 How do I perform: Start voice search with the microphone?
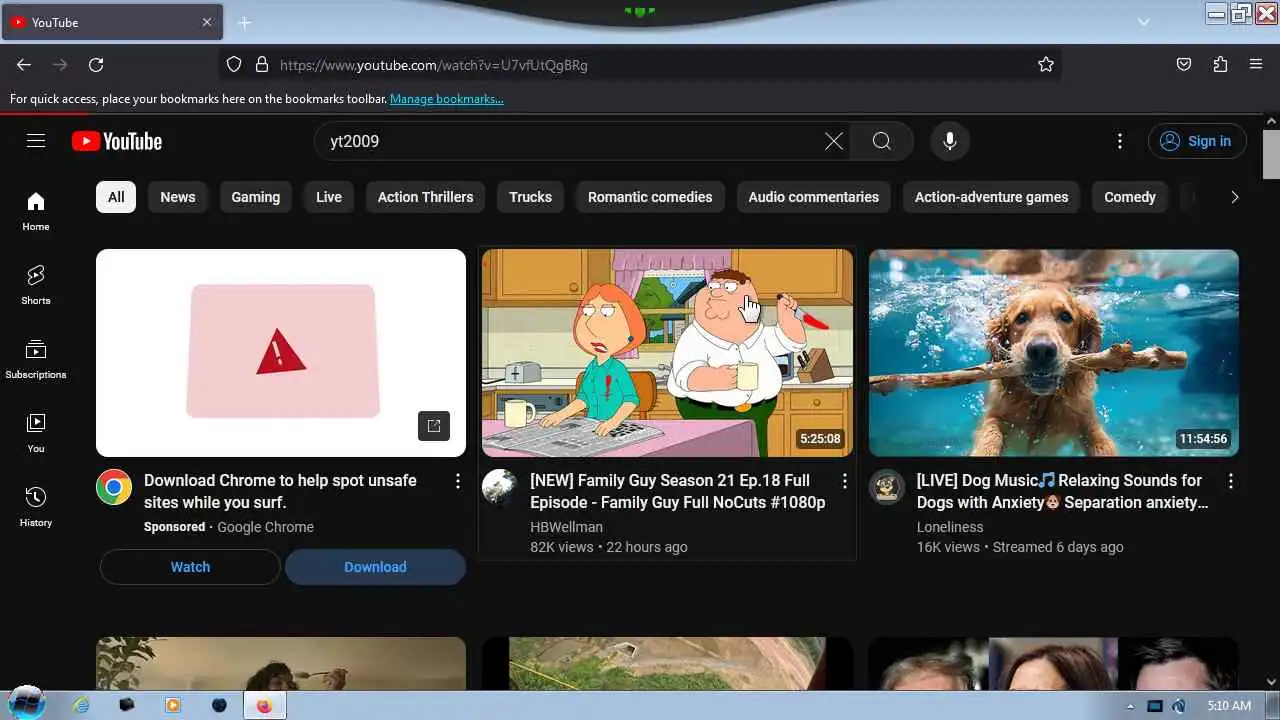(x=950, y=141)
